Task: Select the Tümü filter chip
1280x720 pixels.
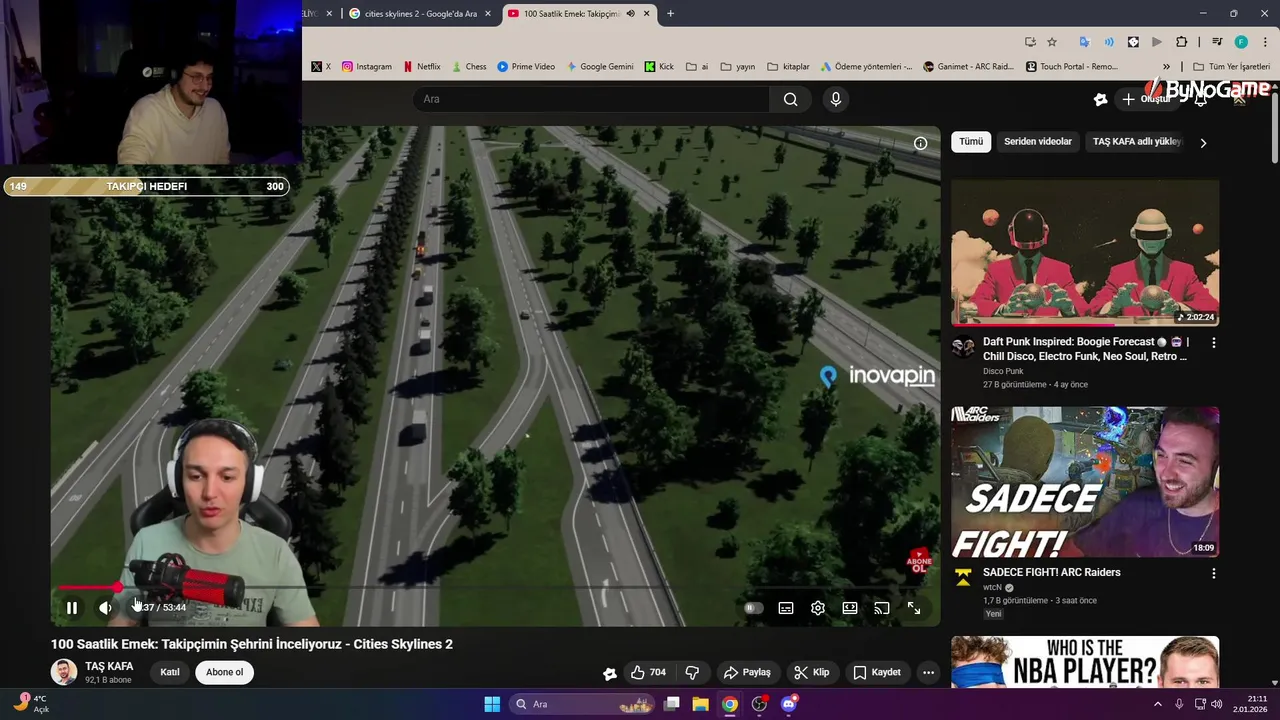Action: (971, 142)
